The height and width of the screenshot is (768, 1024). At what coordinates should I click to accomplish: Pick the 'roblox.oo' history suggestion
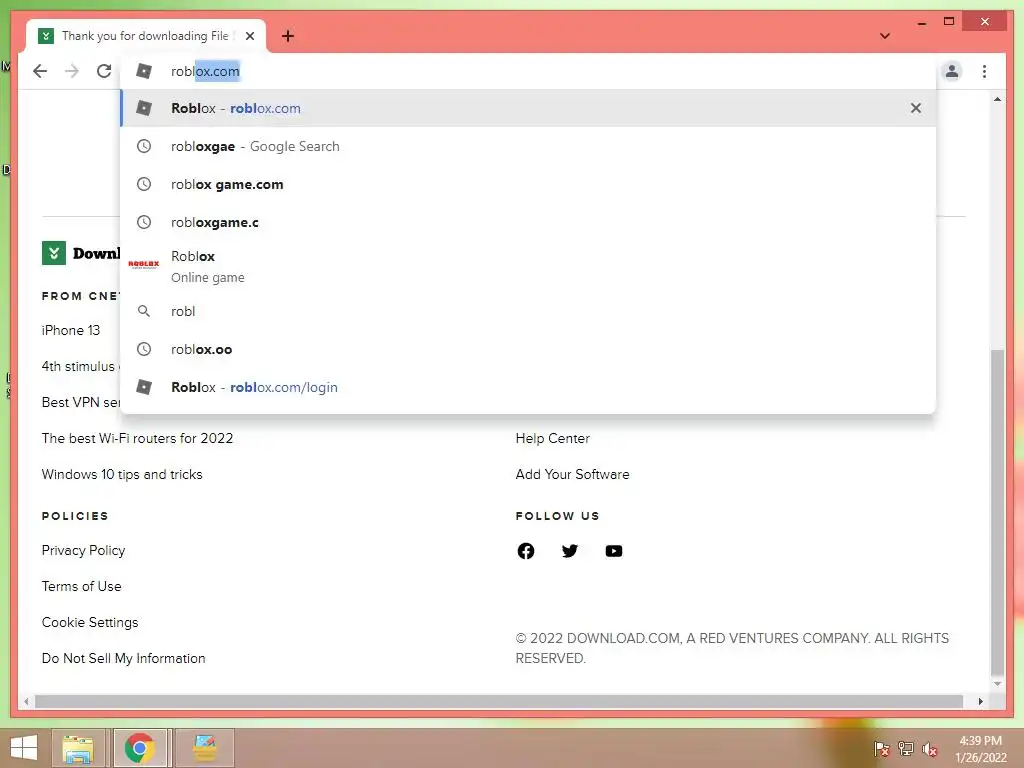528,349
